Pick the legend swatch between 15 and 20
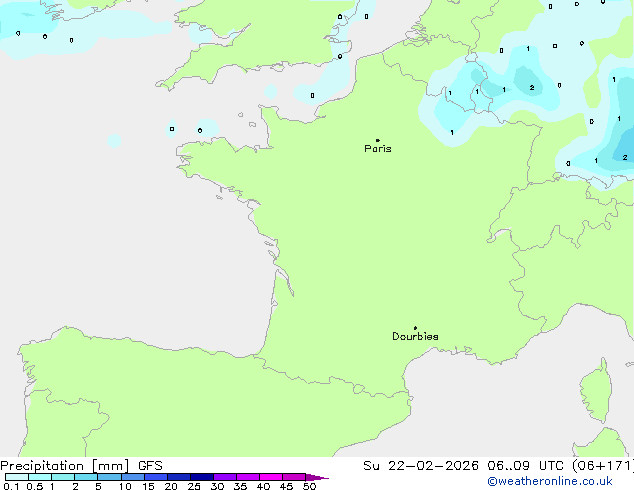This screenshot has width=634, height=490. [x=156, y=477]
